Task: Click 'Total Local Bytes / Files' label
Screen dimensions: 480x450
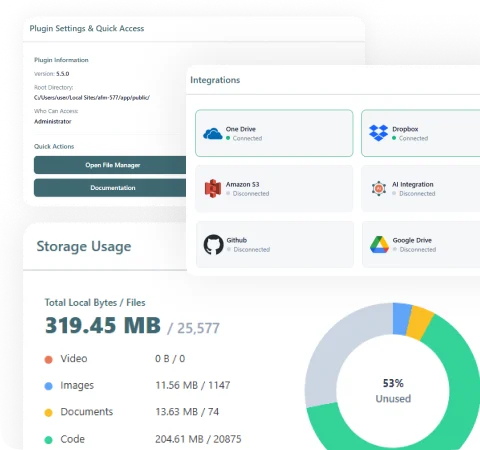Action: point(95,303)
